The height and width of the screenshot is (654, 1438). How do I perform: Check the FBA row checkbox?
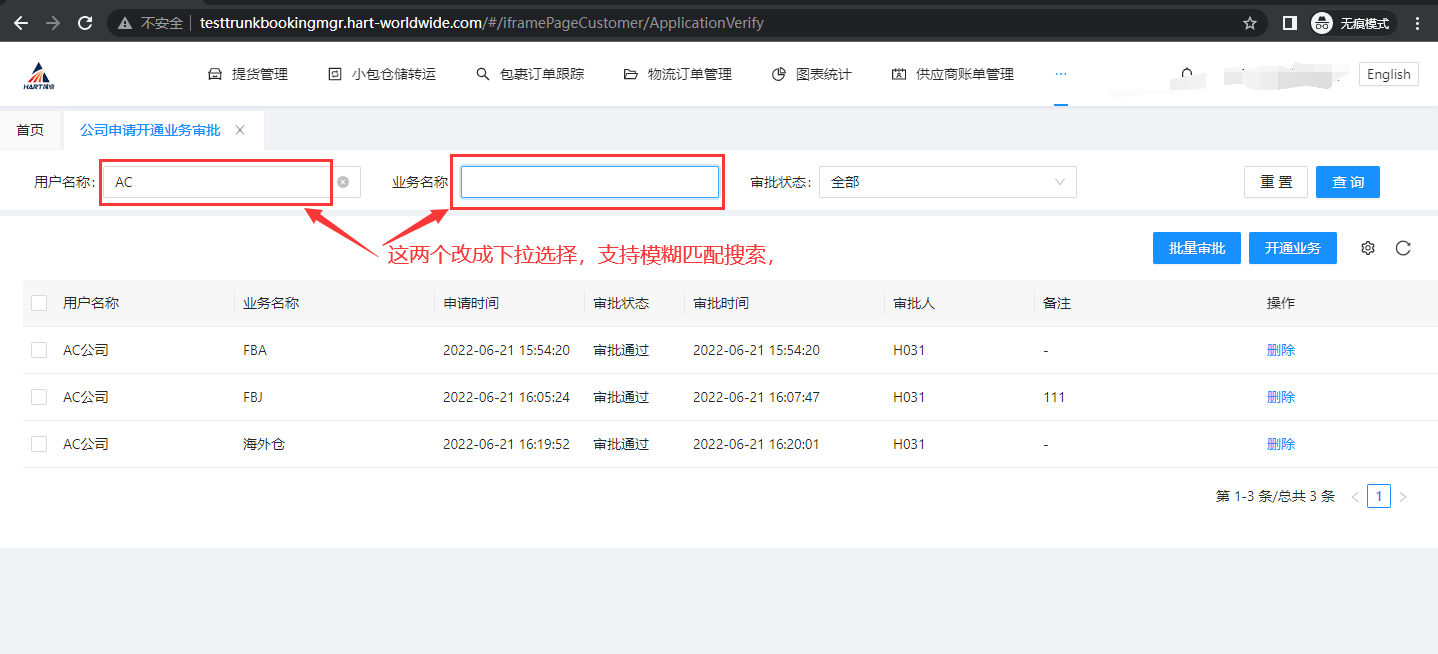(x=39, y=350)
